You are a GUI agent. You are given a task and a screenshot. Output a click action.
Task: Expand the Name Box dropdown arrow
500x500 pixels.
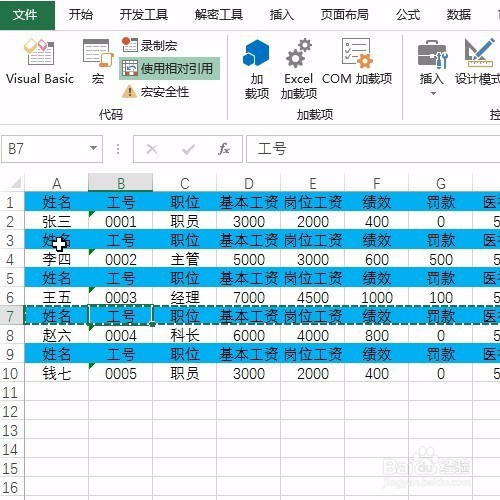click(94, 148)
